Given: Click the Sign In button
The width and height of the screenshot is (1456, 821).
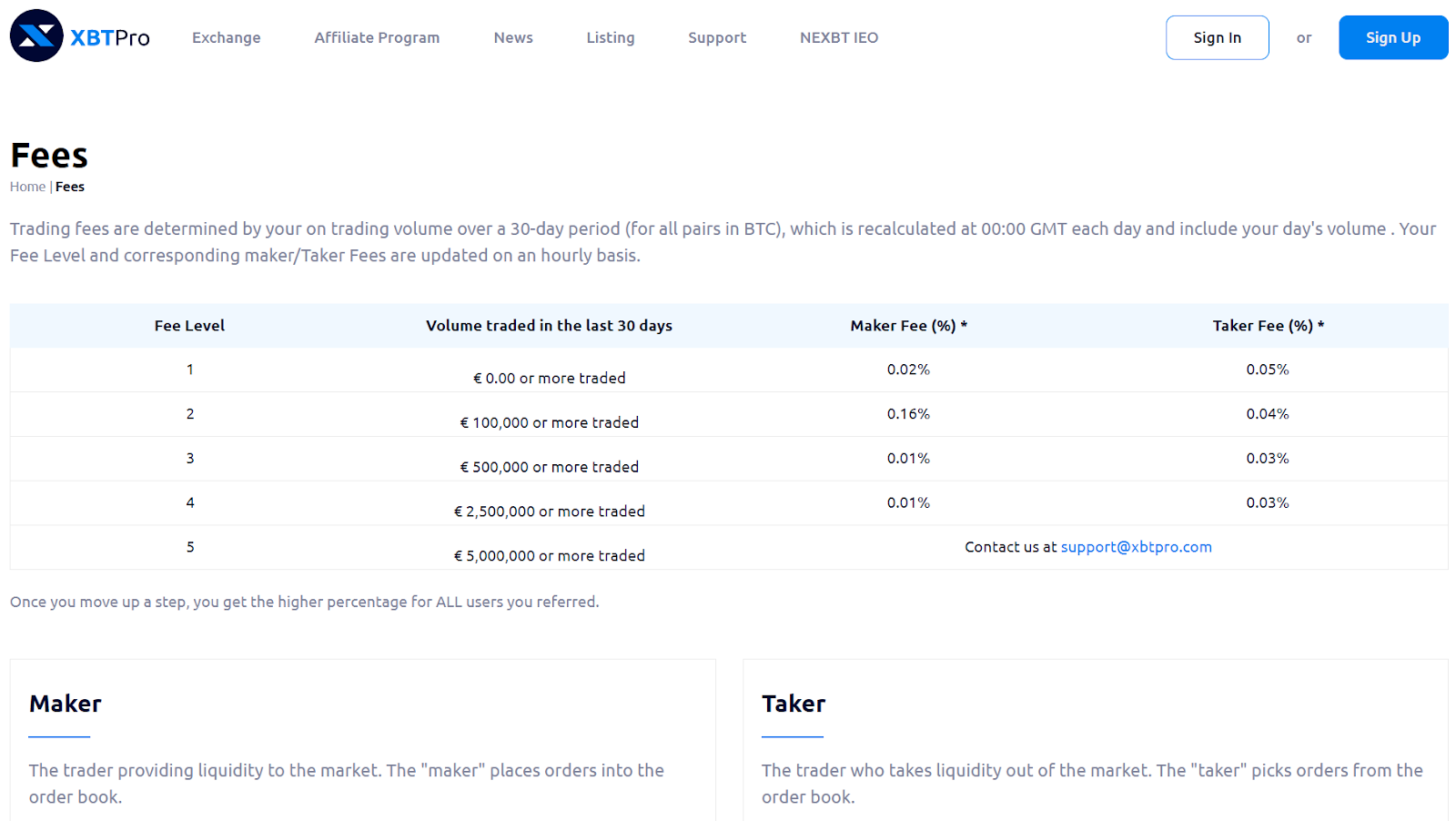Looking at the screenshot, I should 1217,37.
